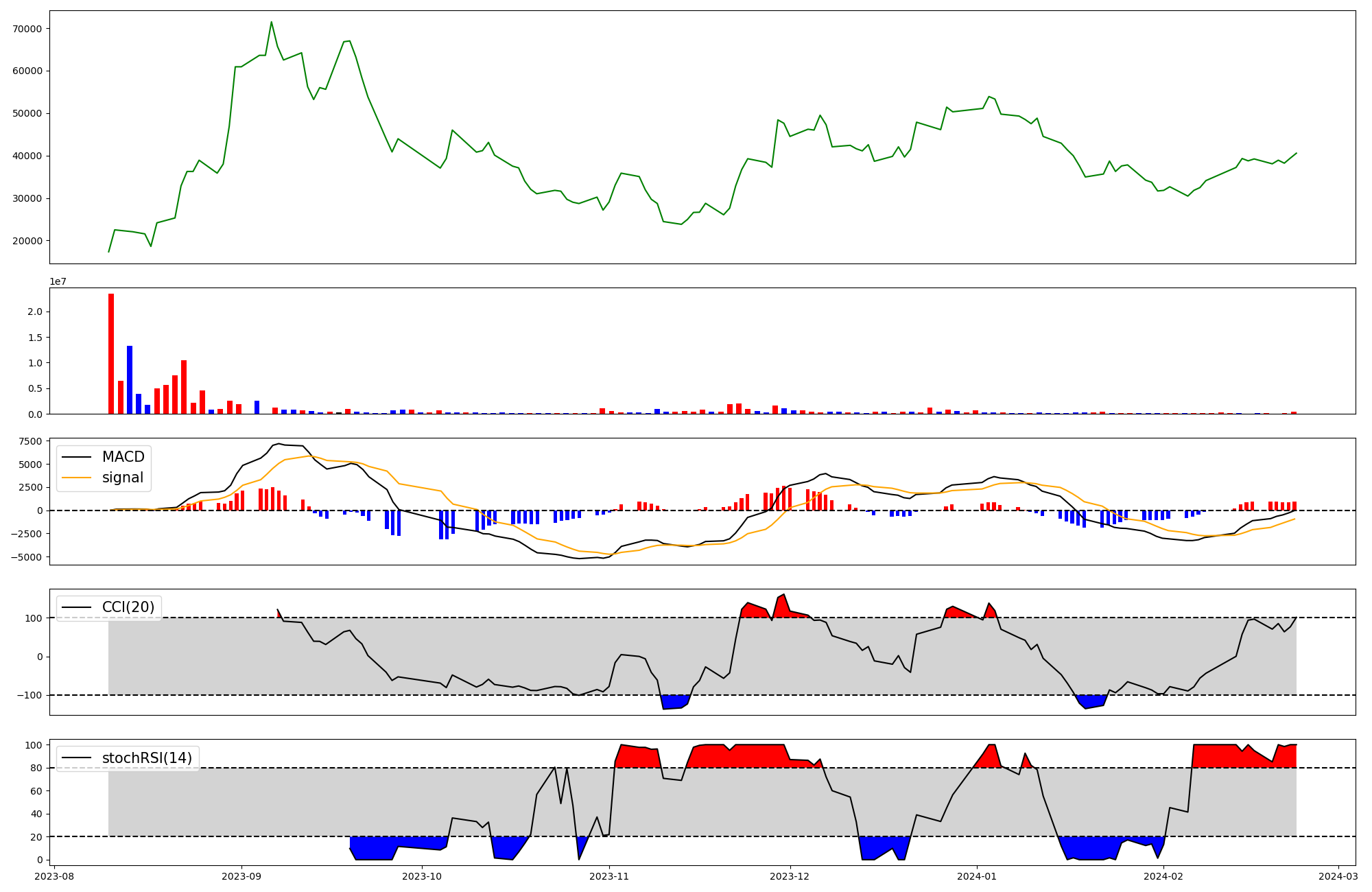Click the MACD legend entry

(x=122, y=457)
